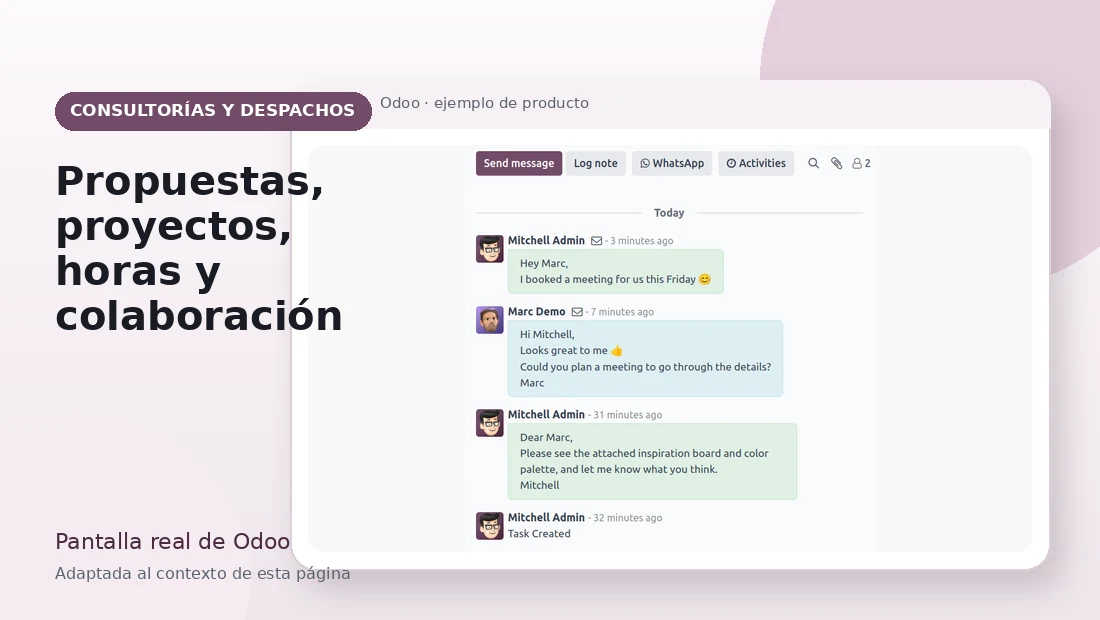This screenshot has height=620, width=1100.
Task: Search messages with magnifier icon
Action: 813,163
